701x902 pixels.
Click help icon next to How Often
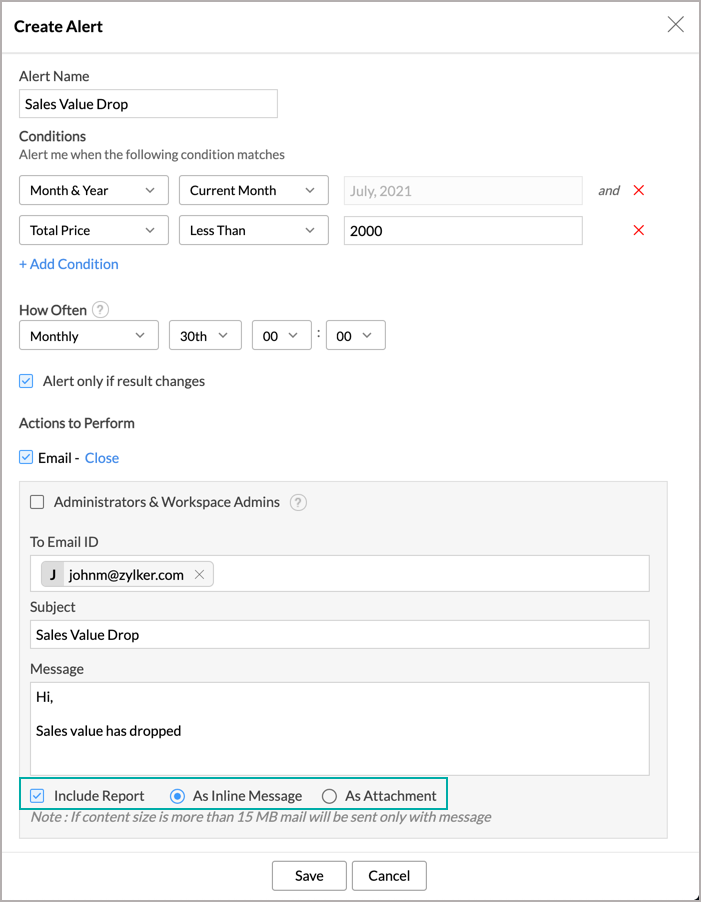pos(100,310)
